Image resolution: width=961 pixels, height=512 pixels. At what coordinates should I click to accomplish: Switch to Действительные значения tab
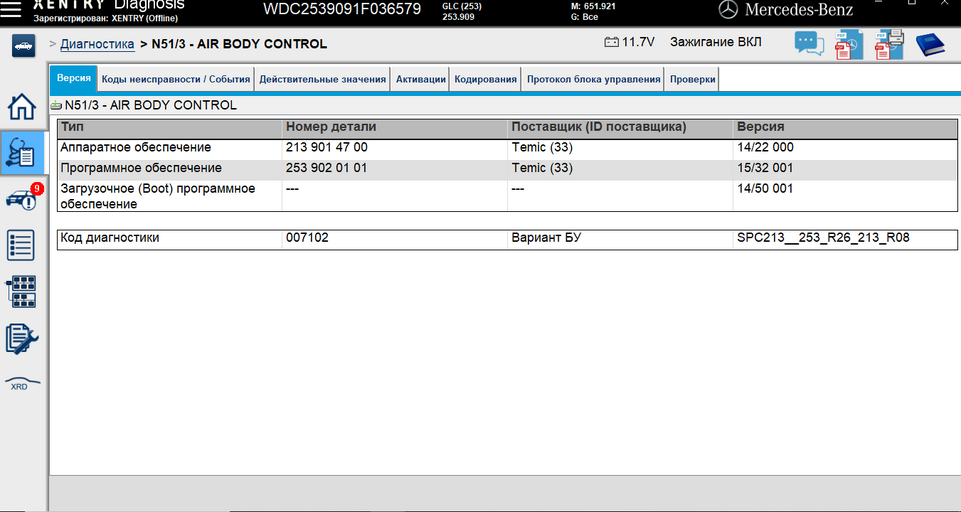(322, 79)
